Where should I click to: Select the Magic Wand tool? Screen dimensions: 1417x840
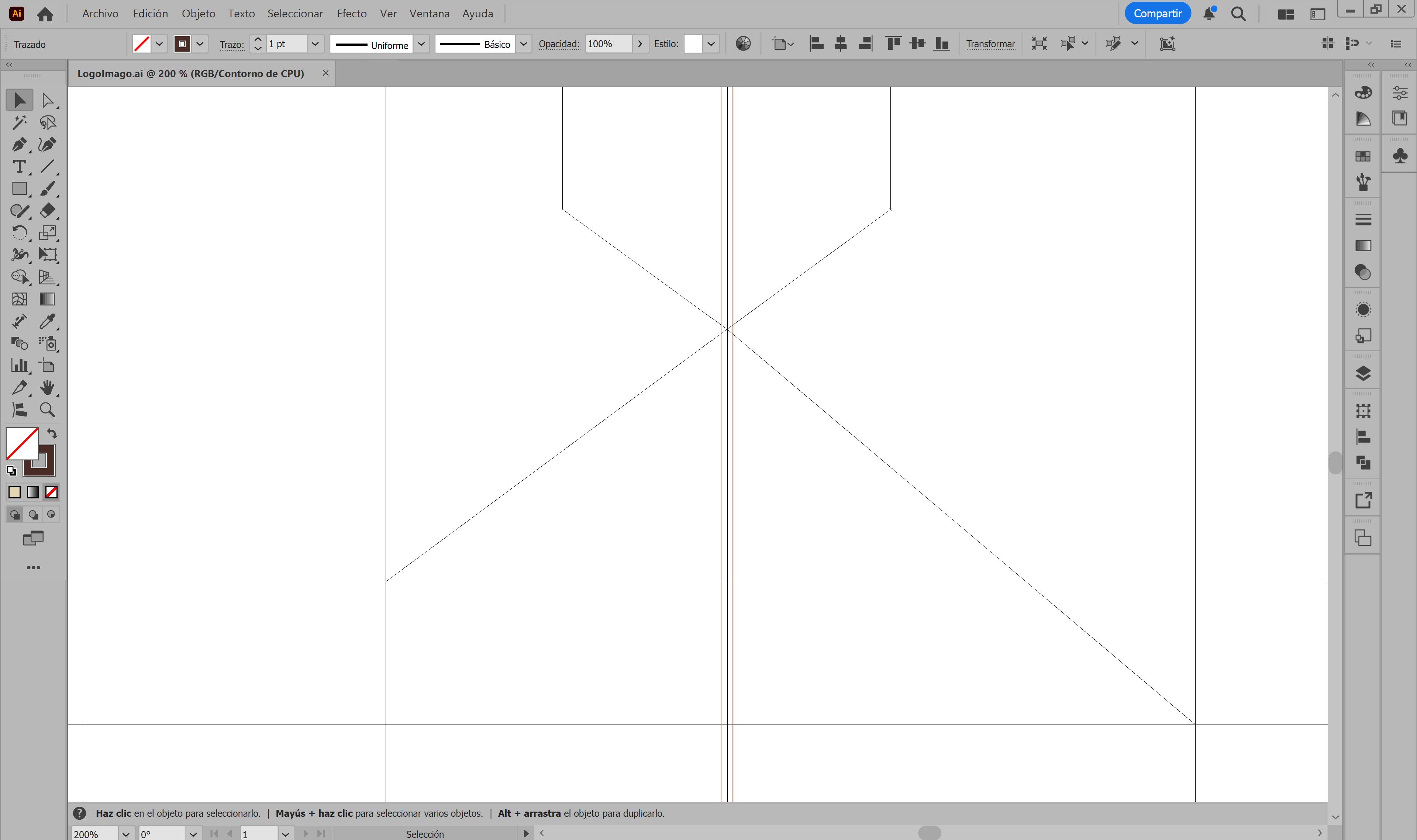[x=19, y=122]
